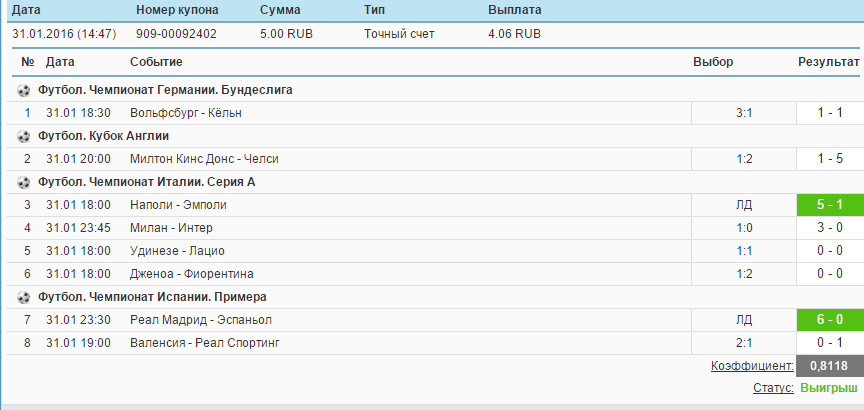Click the Результат column header

829,62
